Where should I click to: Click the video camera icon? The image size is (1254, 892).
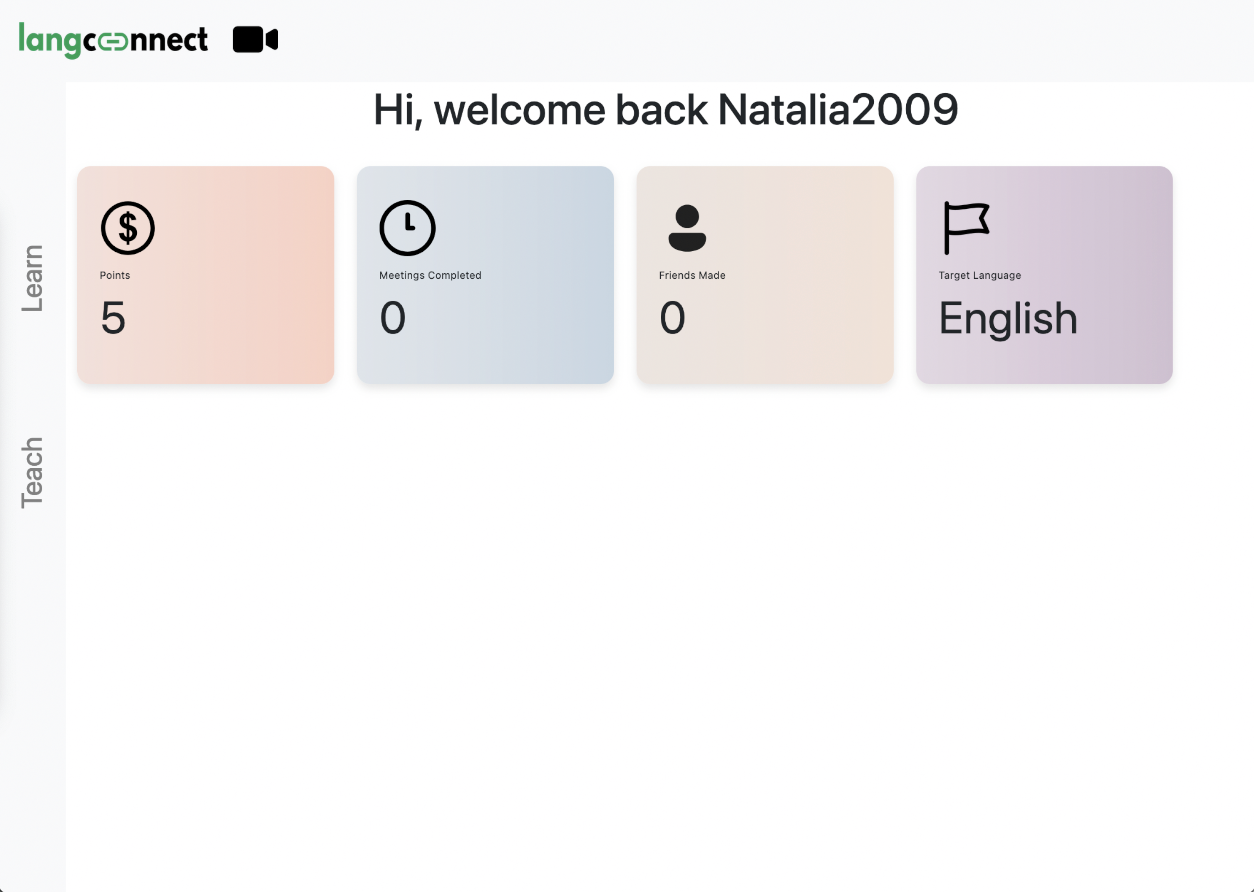[255, 40]
